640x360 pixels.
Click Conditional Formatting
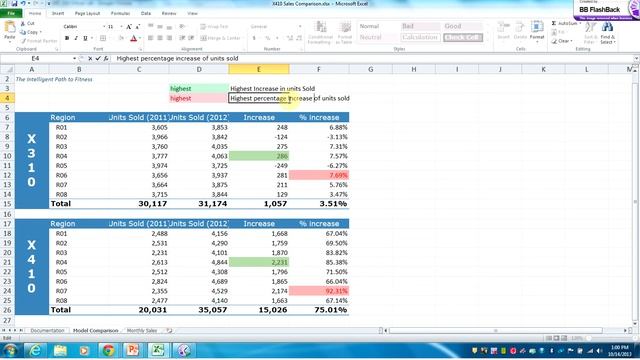tap(320, 33)
